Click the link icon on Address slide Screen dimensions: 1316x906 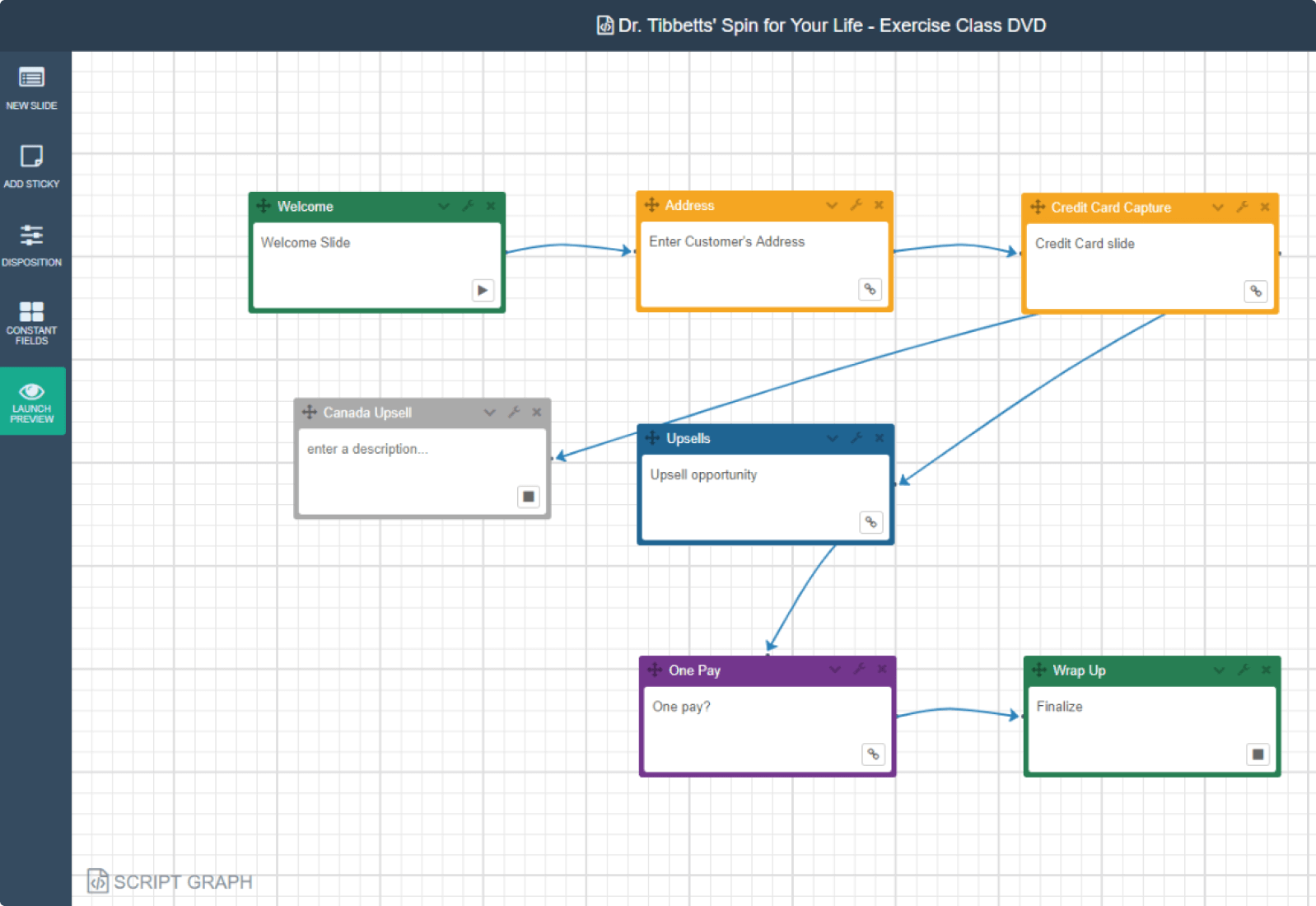coord(870,289)
